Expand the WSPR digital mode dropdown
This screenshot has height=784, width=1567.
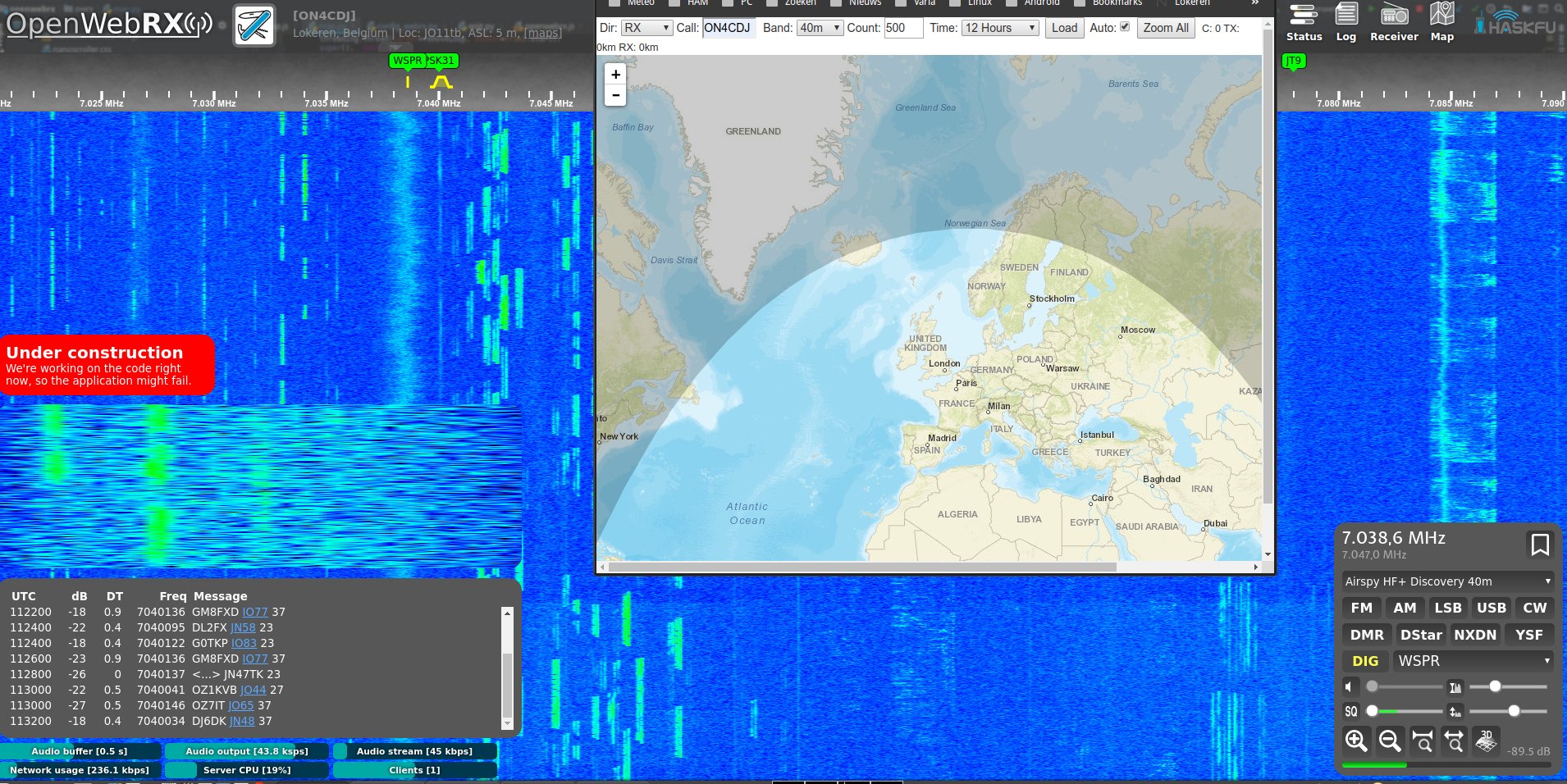point(1473,661)
